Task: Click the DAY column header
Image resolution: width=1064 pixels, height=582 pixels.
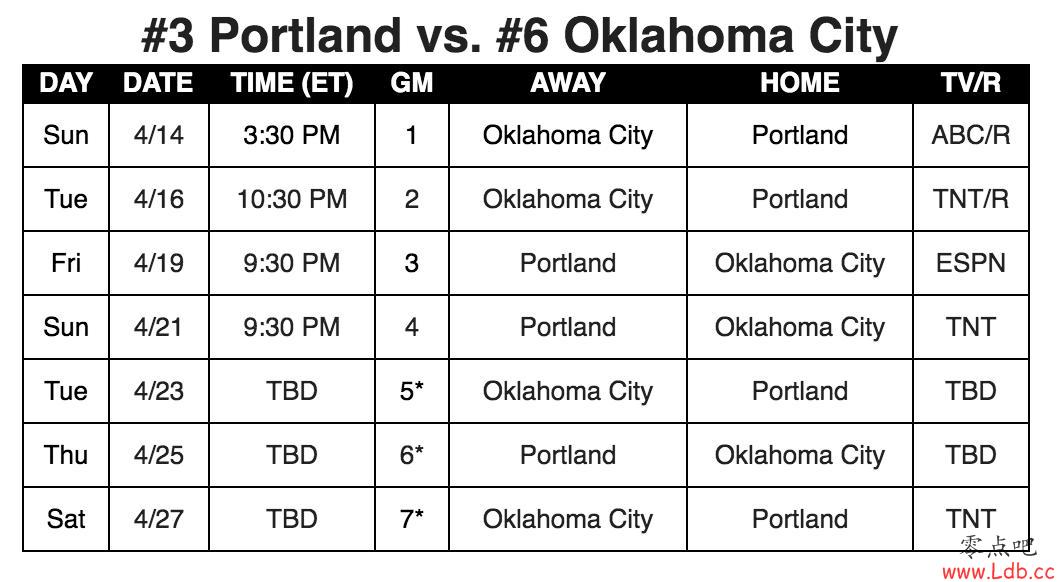Action: point(66,83)
